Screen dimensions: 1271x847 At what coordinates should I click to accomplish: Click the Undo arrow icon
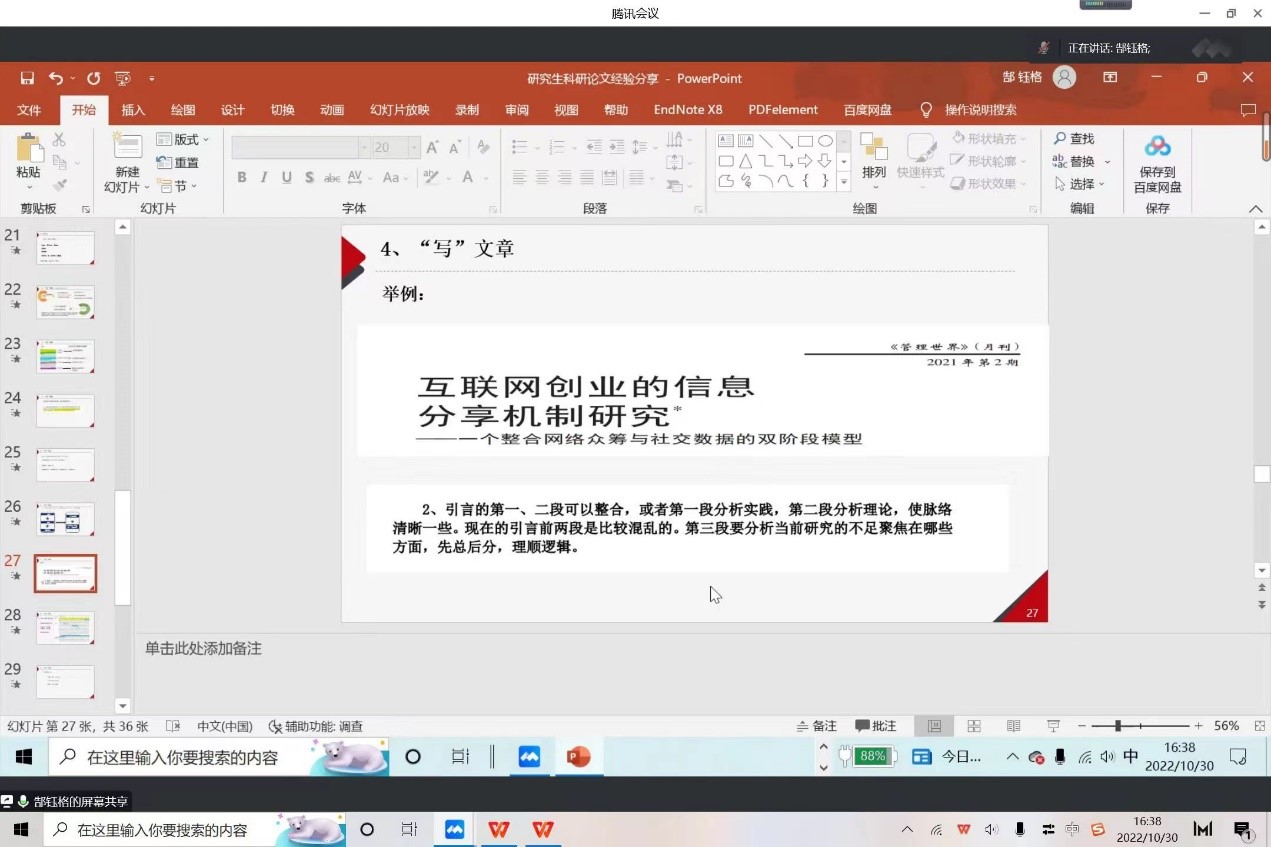pos(56,78)
